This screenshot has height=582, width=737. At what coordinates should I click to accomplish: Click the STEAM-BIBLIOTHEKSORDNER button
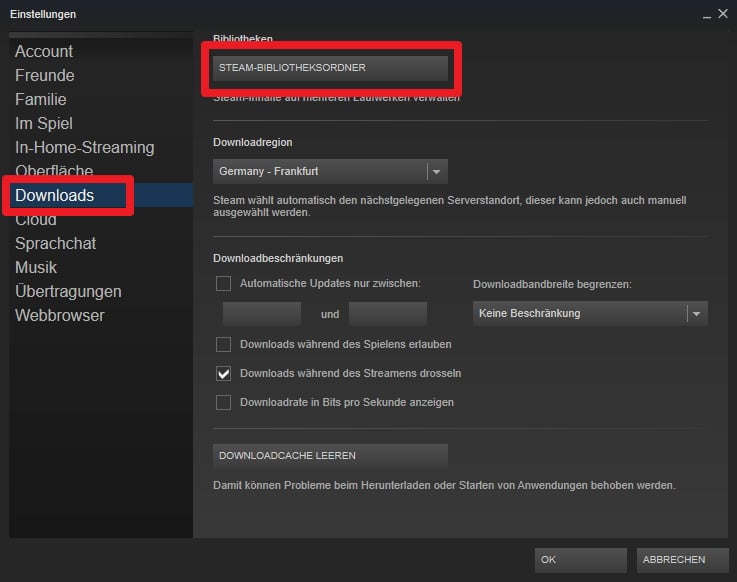click(330, 68)
